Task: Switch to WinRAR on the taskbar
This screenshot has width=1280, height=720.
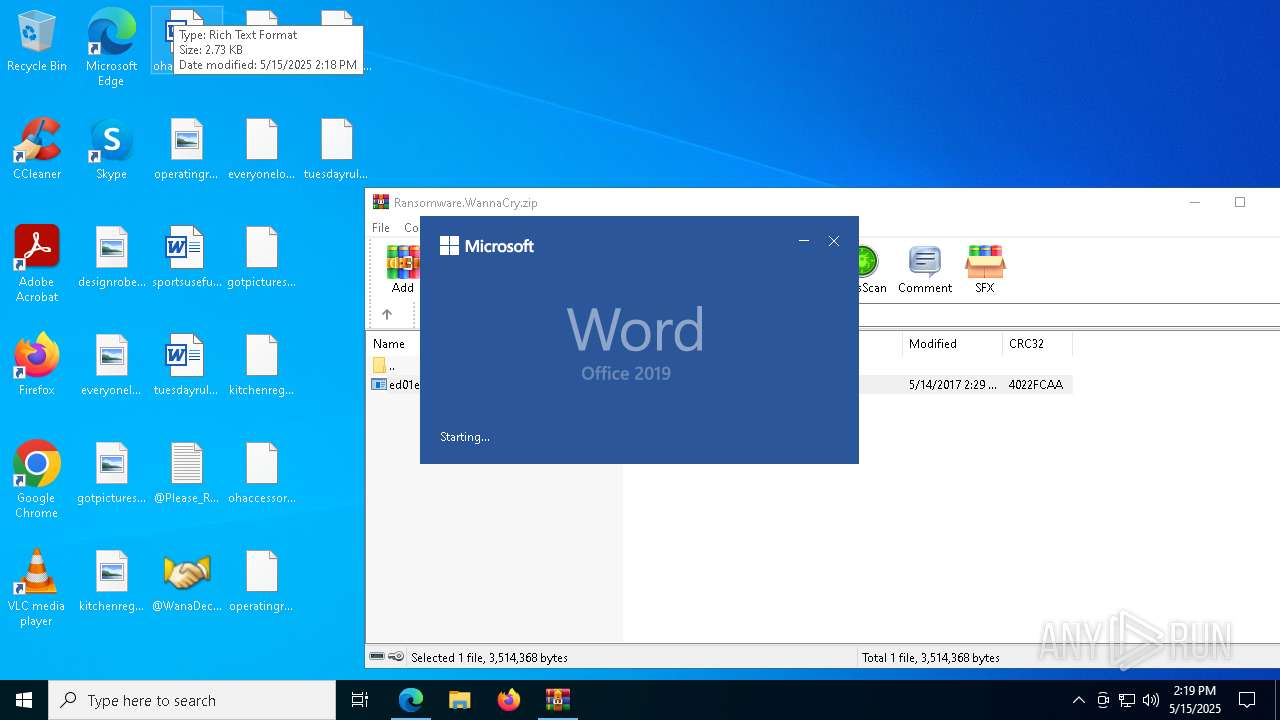Action: coord(558,700)
